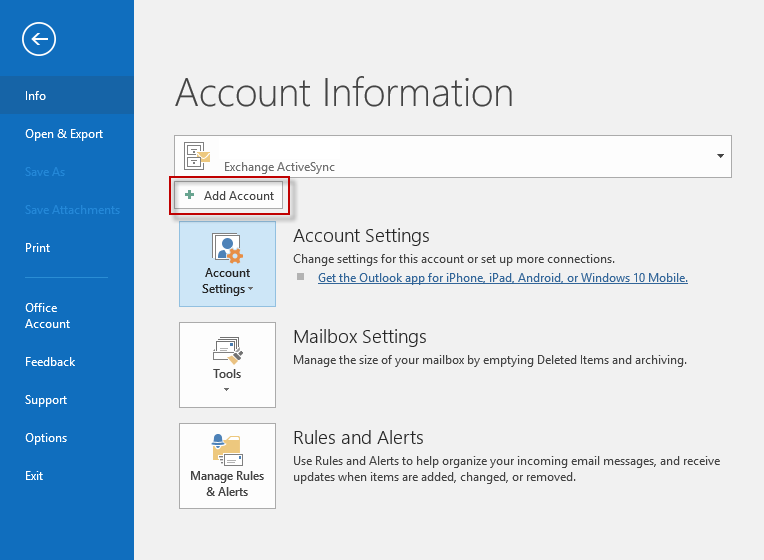This screenshot has height=560, width=764.
Task: Click the Exchange ActiveSync account icon
Action: point(197,157)
